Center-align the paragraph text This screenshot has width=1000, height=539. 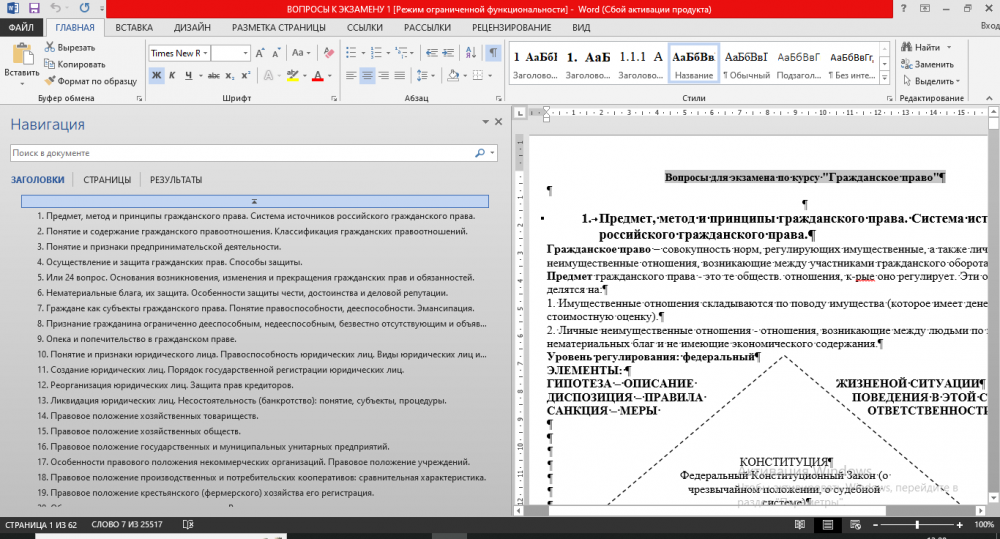367,75
